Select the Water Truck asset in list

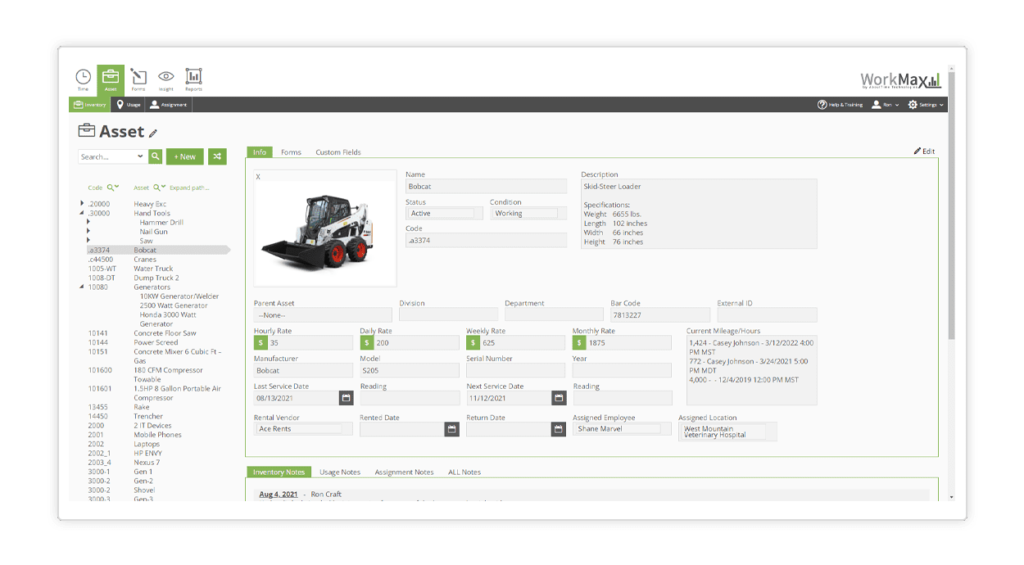[153, 269]
